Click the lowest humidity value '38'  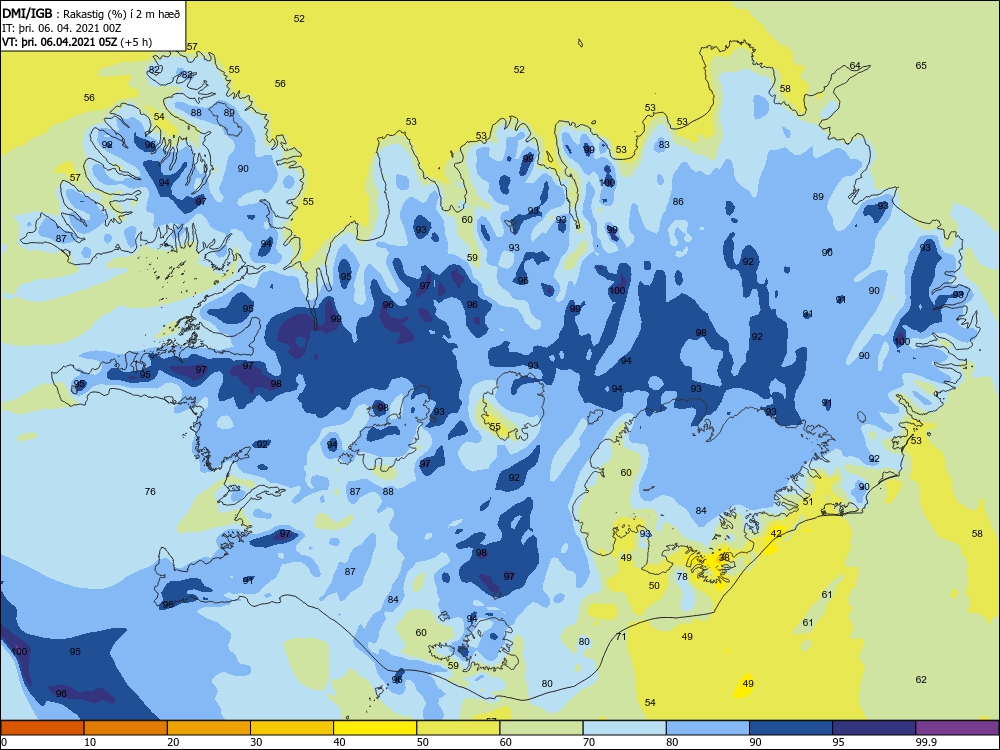[x=724, y=557]
